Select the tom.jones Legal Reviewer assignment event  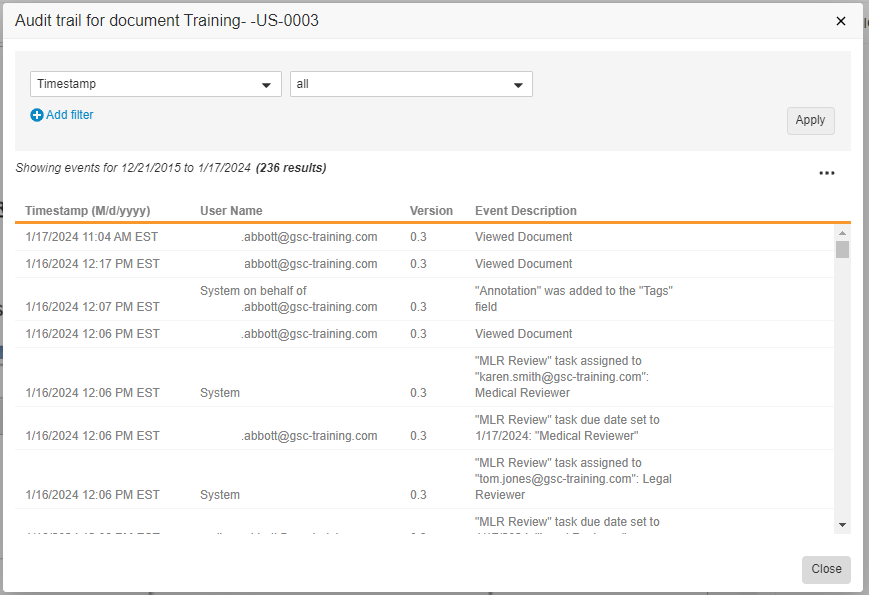click(573, 479)
